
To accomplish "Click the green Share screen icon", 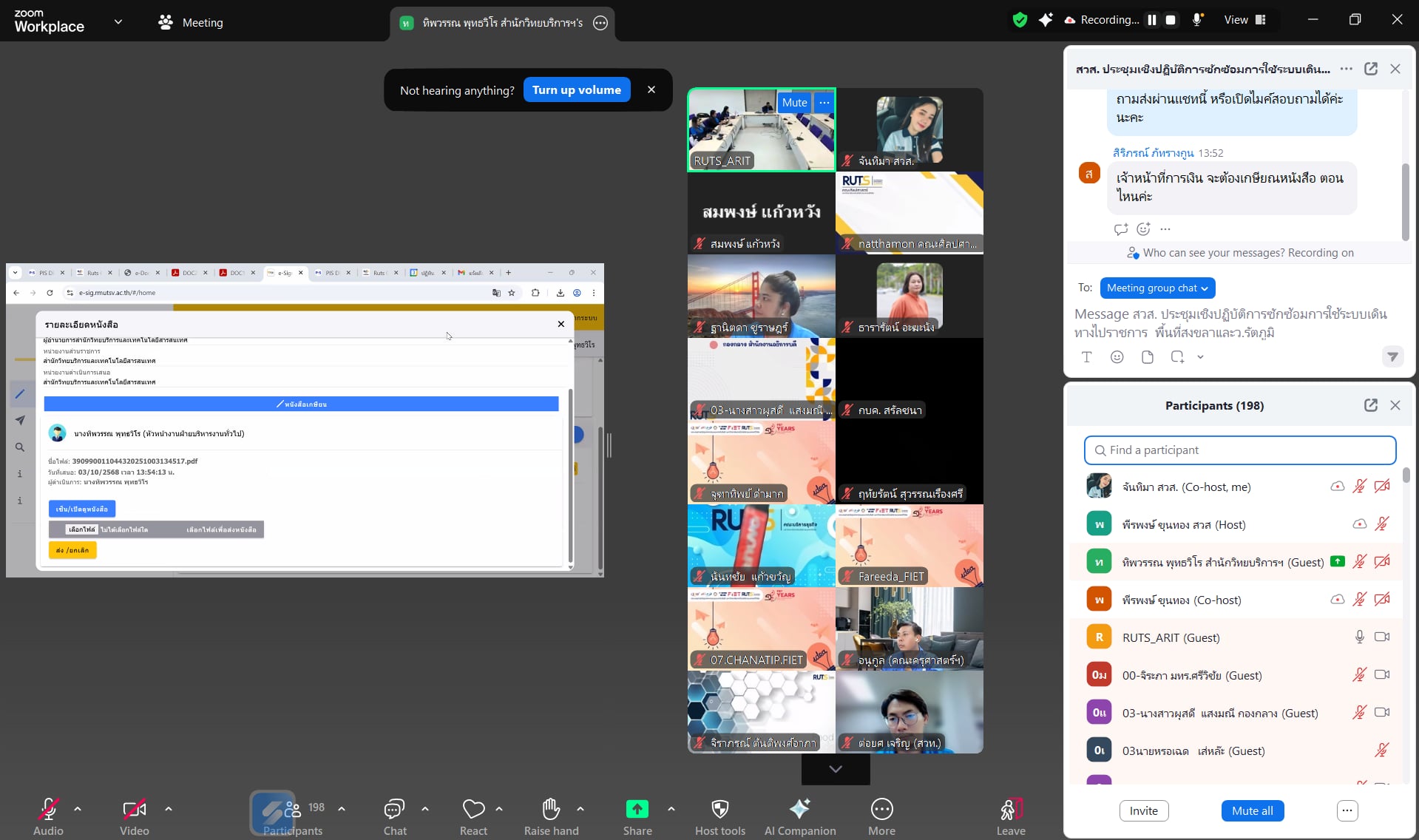I will [x=637, y=810].
